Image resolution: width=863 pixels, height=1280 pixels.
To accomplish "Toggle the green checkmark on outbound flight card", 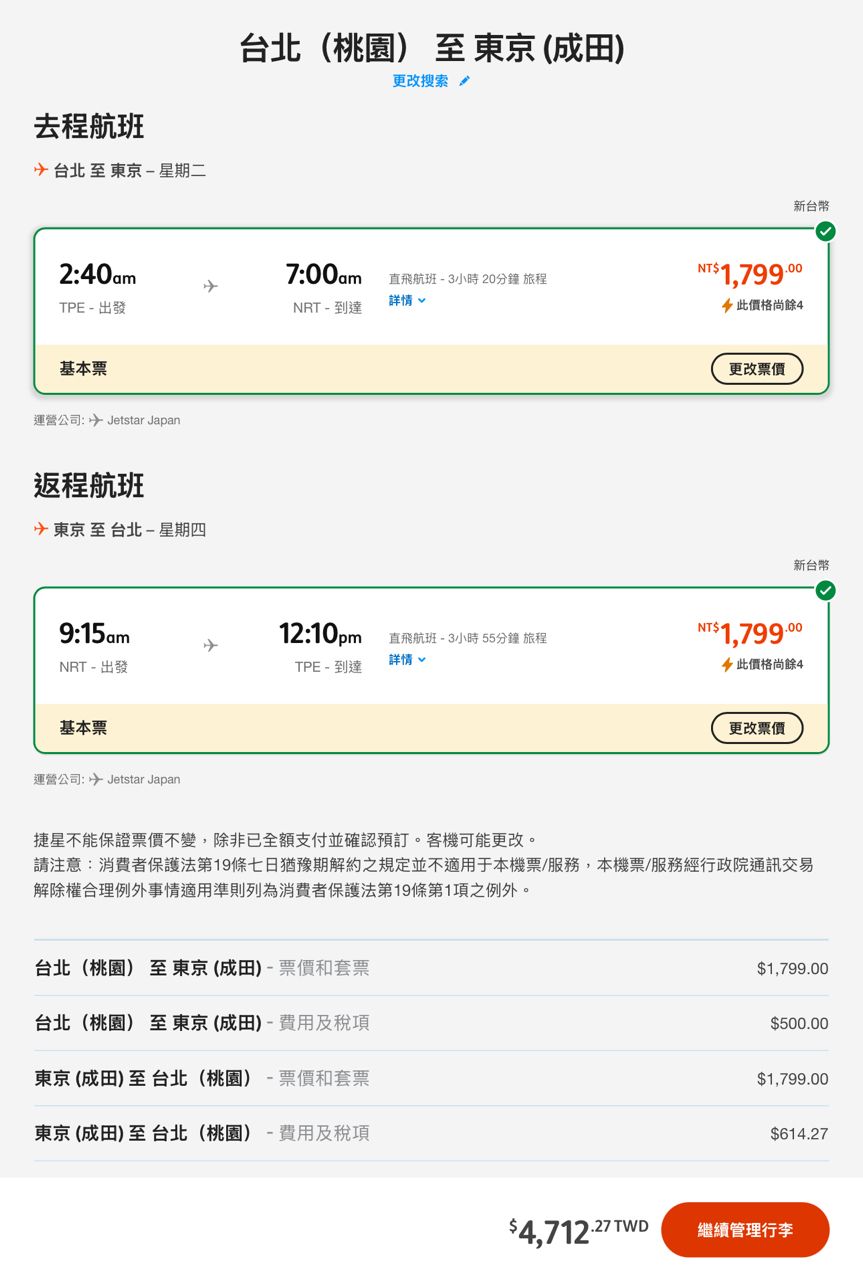I will pos(825,232).
